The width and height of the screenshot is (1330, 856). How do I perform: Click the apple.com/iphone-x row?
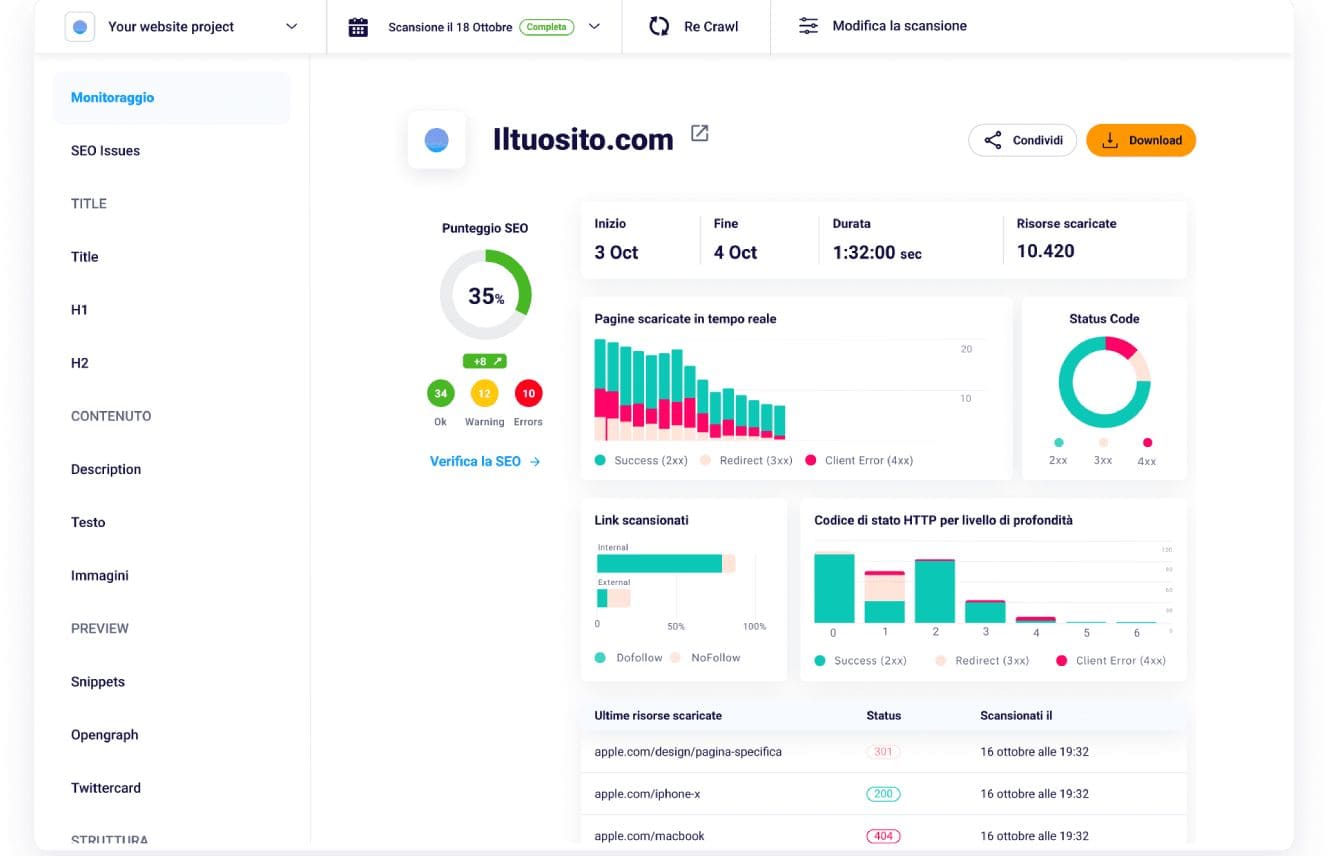click(883, 793)
